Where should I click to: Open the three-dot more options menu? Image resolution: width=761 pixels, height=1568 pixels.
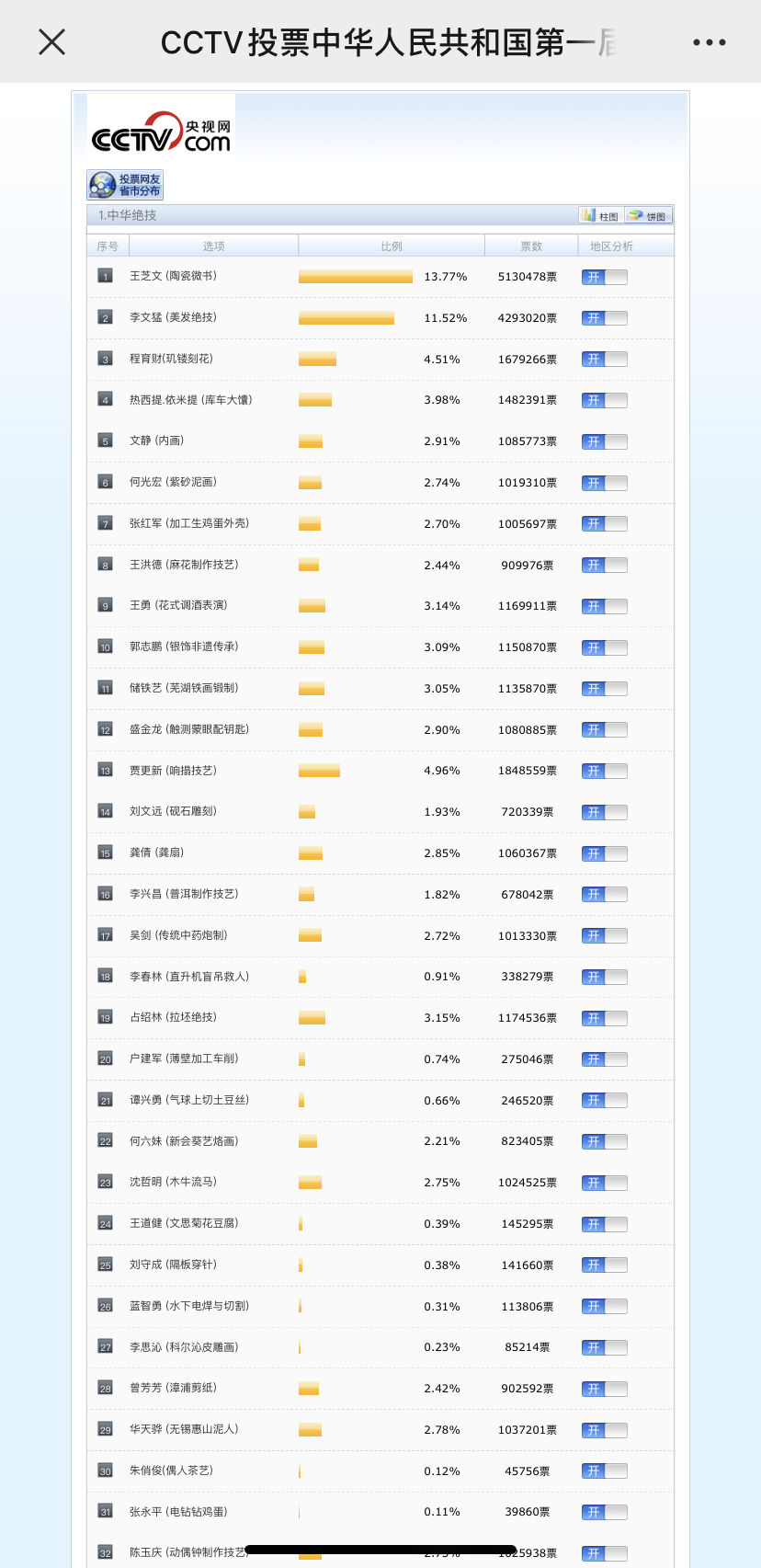click(x=710, y=42)
